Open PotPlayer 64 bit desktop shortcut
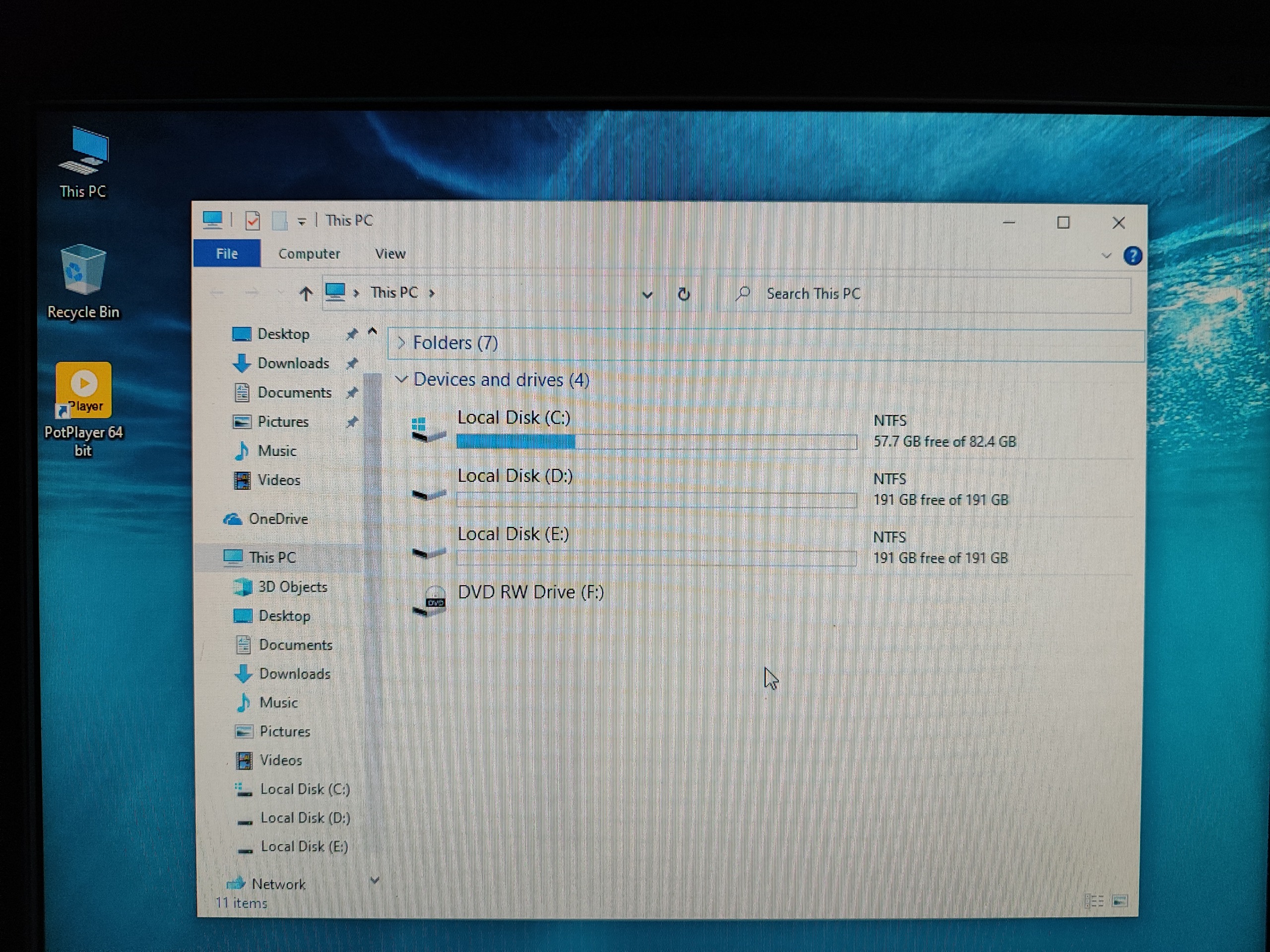Image resolution: width=1270 pixels, height=952 pixels. coord(84,390)
